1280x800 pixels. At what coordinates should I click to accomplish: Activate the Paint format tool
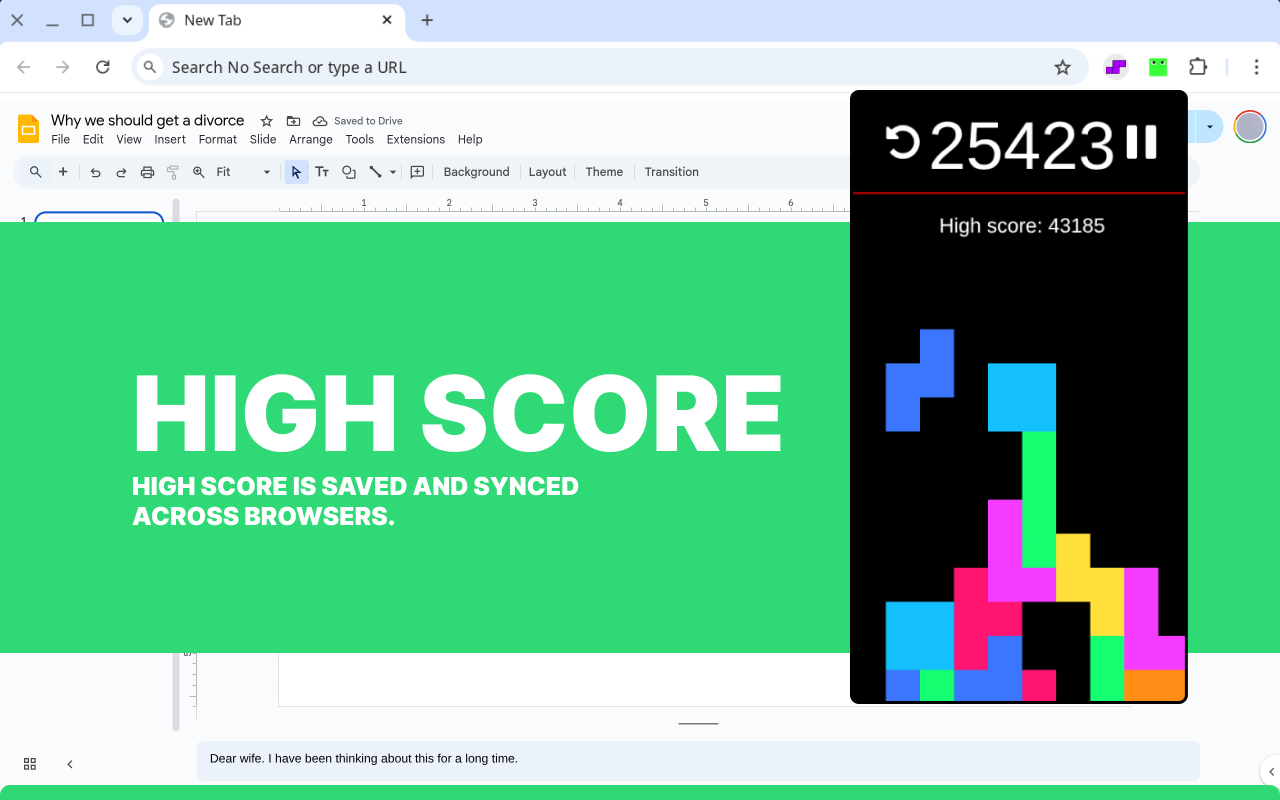tap(173, 172)
